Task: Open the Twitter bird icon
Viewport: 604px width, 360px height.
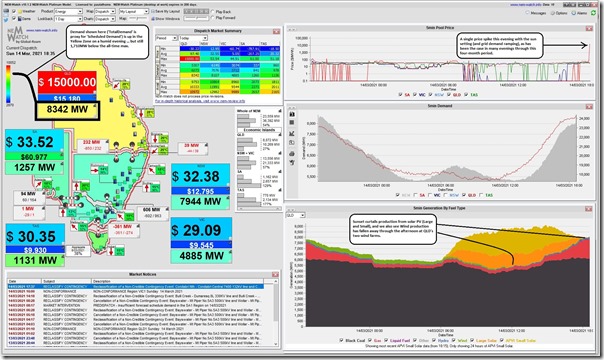Action: pyautogui.click(x=6, y=18)
